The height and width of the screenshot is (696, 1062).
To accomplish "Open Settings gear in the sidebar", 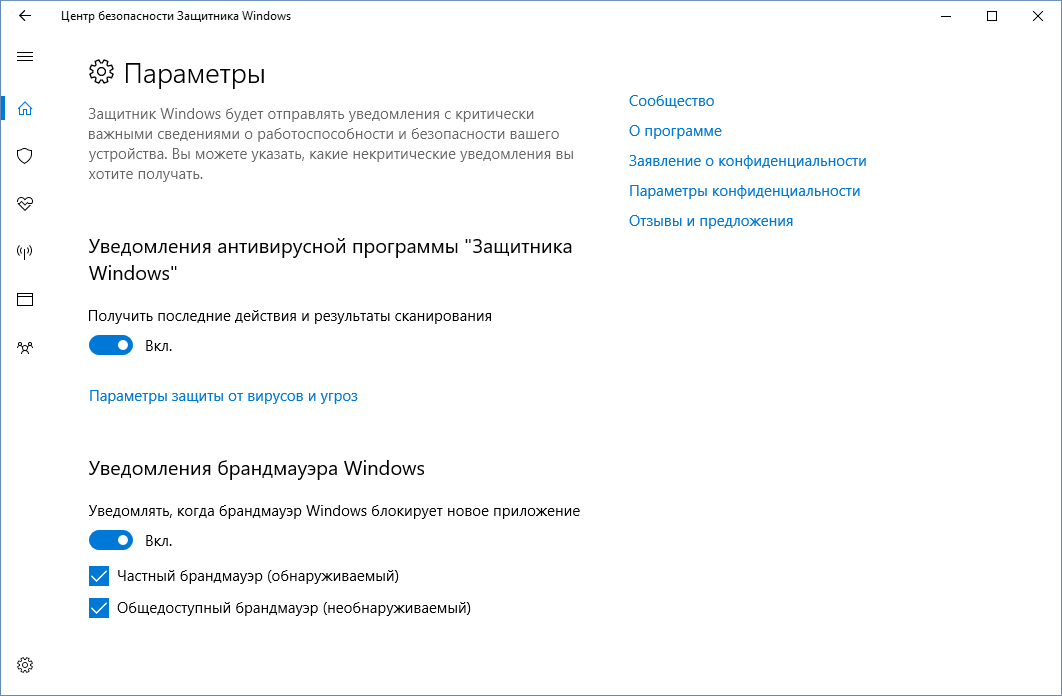I will pos(25,665).
